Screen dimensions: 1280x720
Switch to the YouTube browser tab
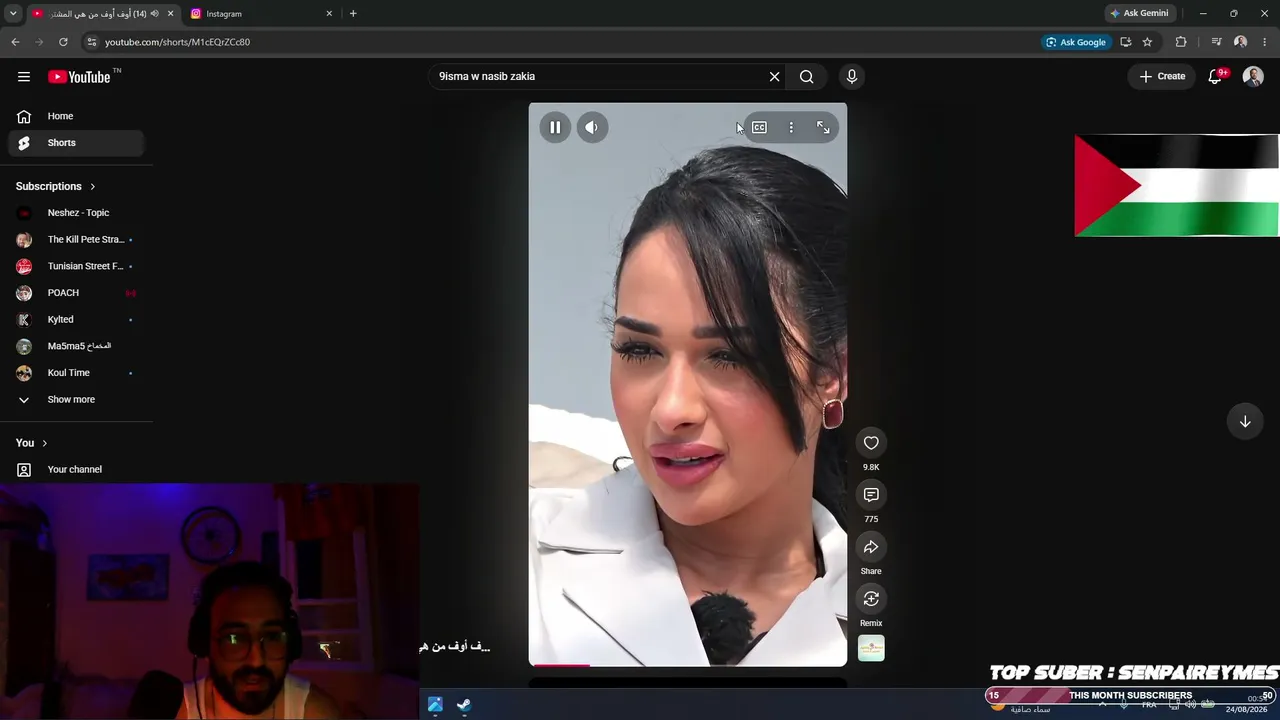point(103,14)
